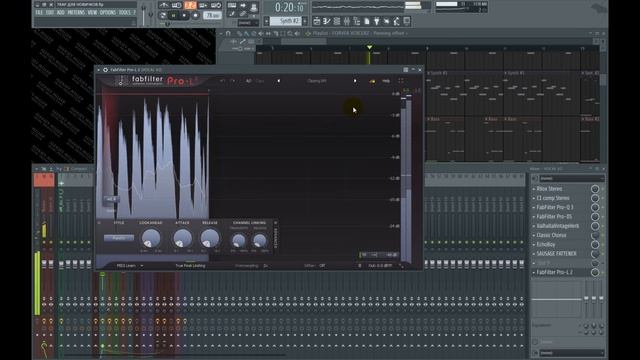The height and width of the screenshot is (360, 640).
Task: Click the Pro-L Copy button
Action: click(260, 81)
